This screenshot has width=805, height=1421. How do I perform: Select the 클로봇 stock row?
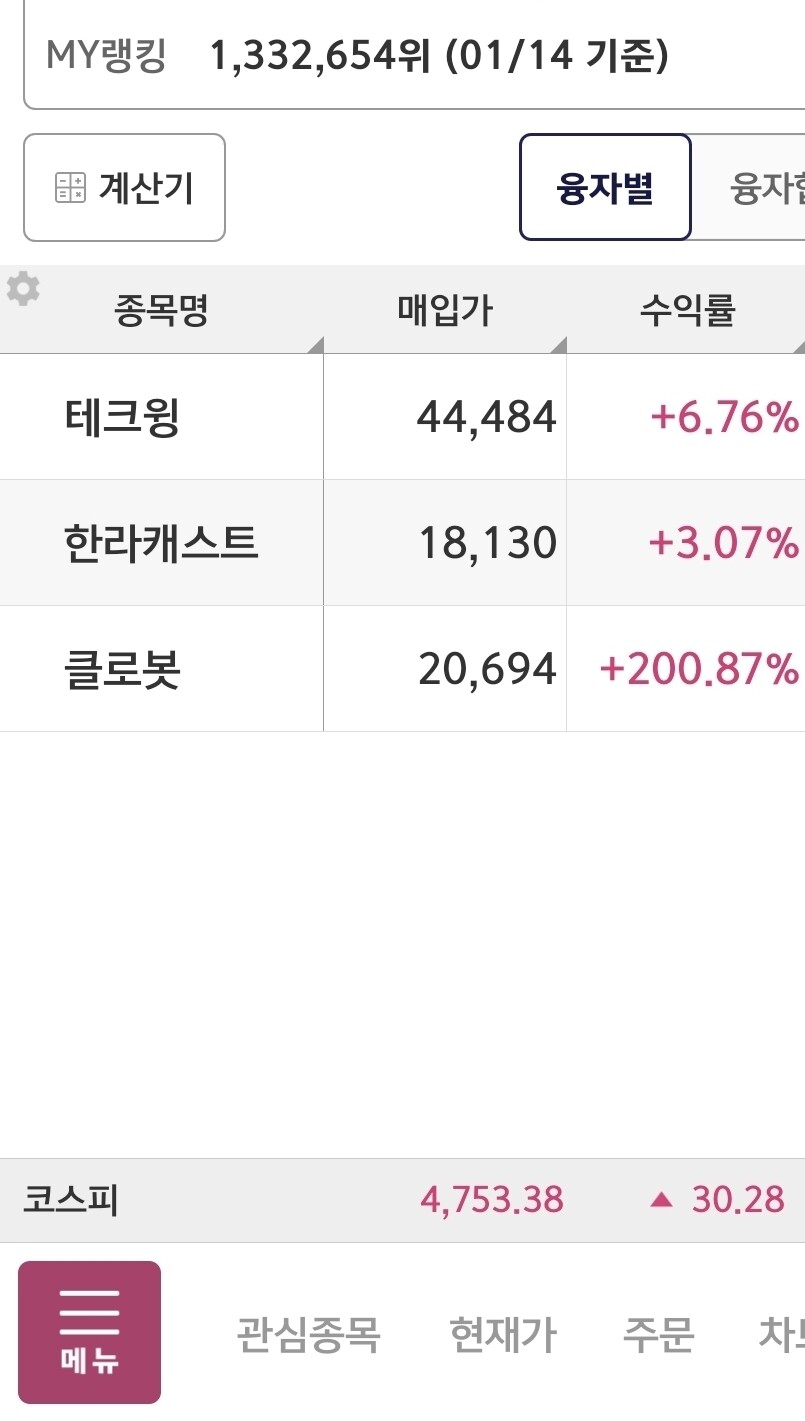[x=122, y=669]
